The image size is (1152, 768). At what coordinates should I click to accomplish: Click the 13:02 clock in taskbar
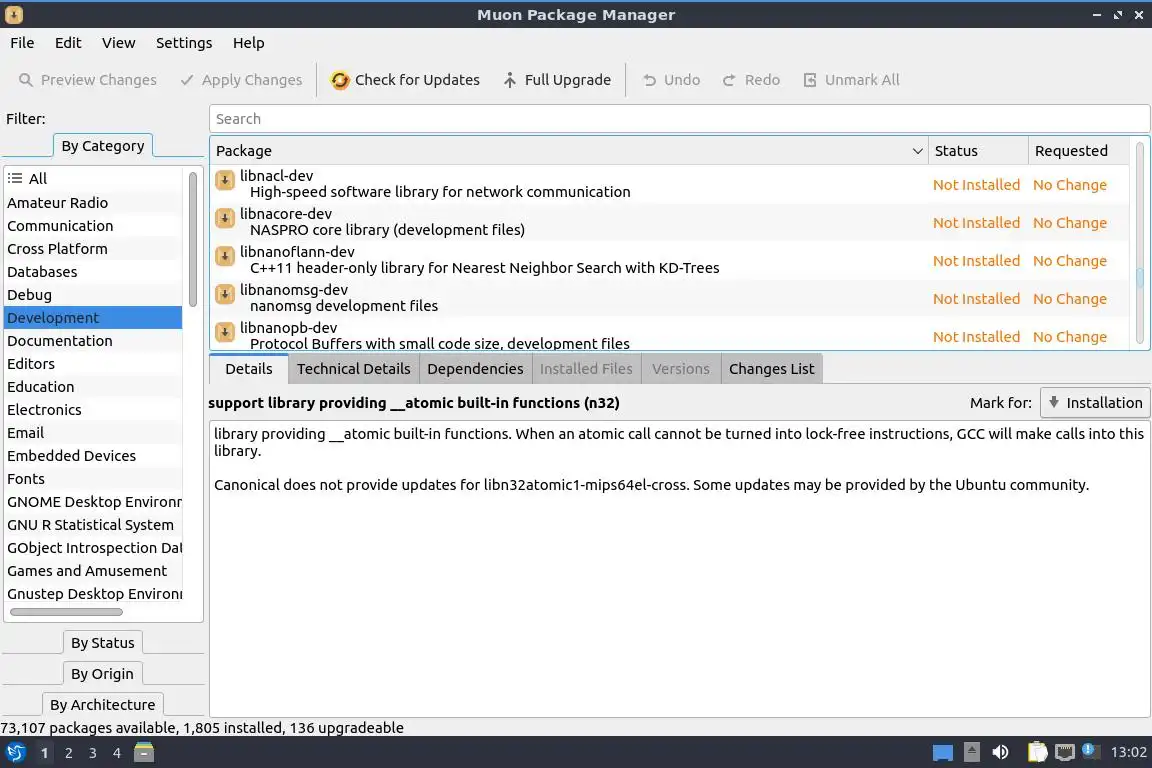click(1128, 752)
